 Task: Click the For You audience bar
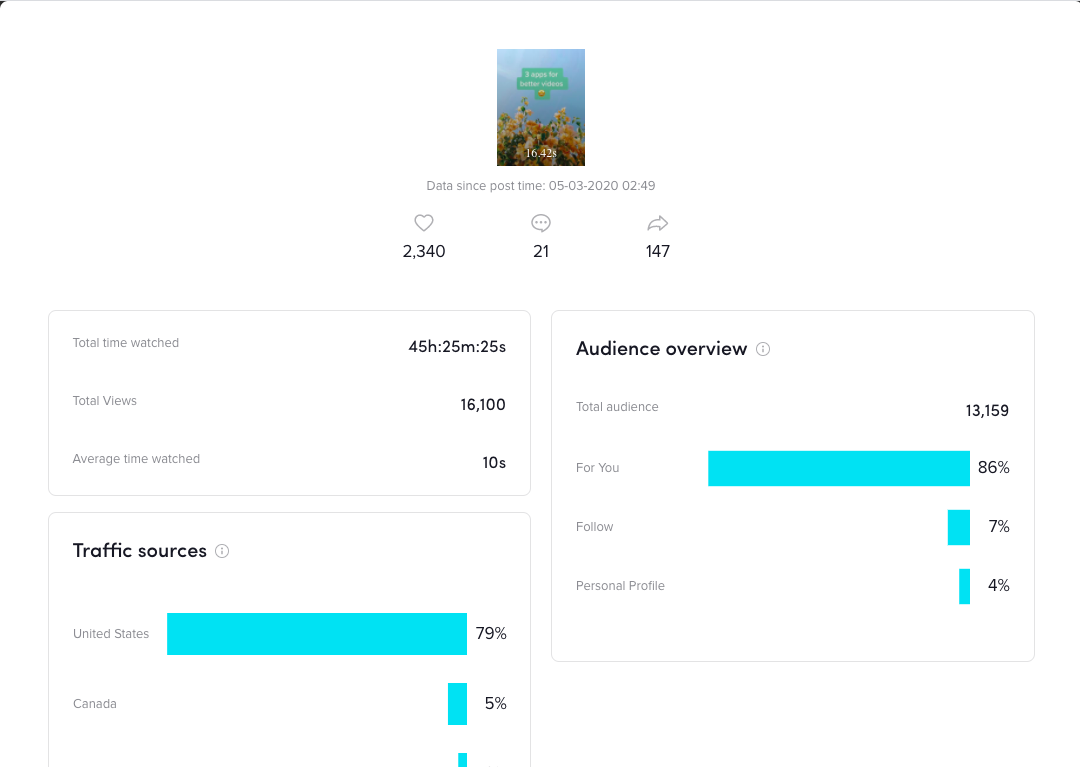(x=839, y=468)
